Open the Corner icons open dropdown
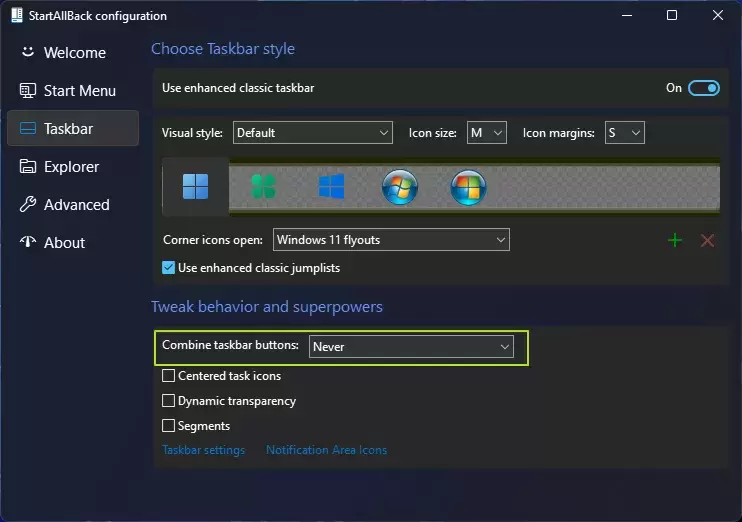The image size is (742, 522). pyautogui.click(x=390, y=240)
